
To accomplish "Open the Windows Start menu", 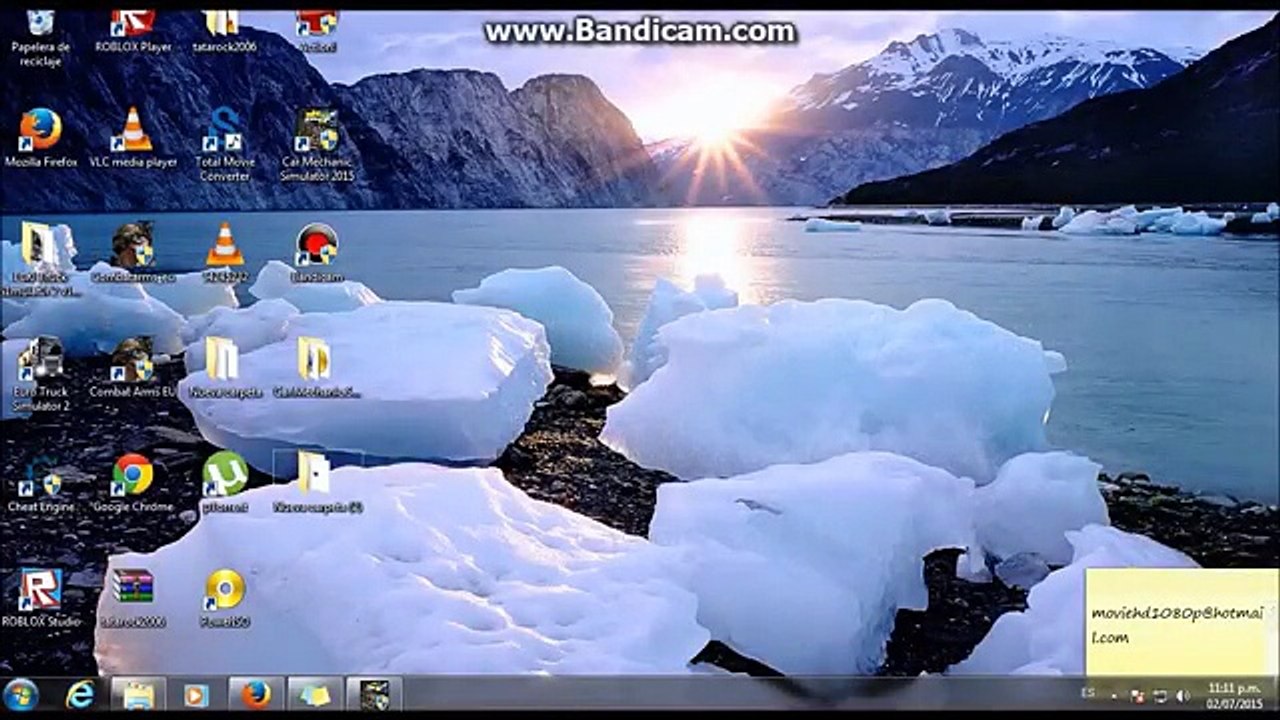I will (x=21, y=694).
